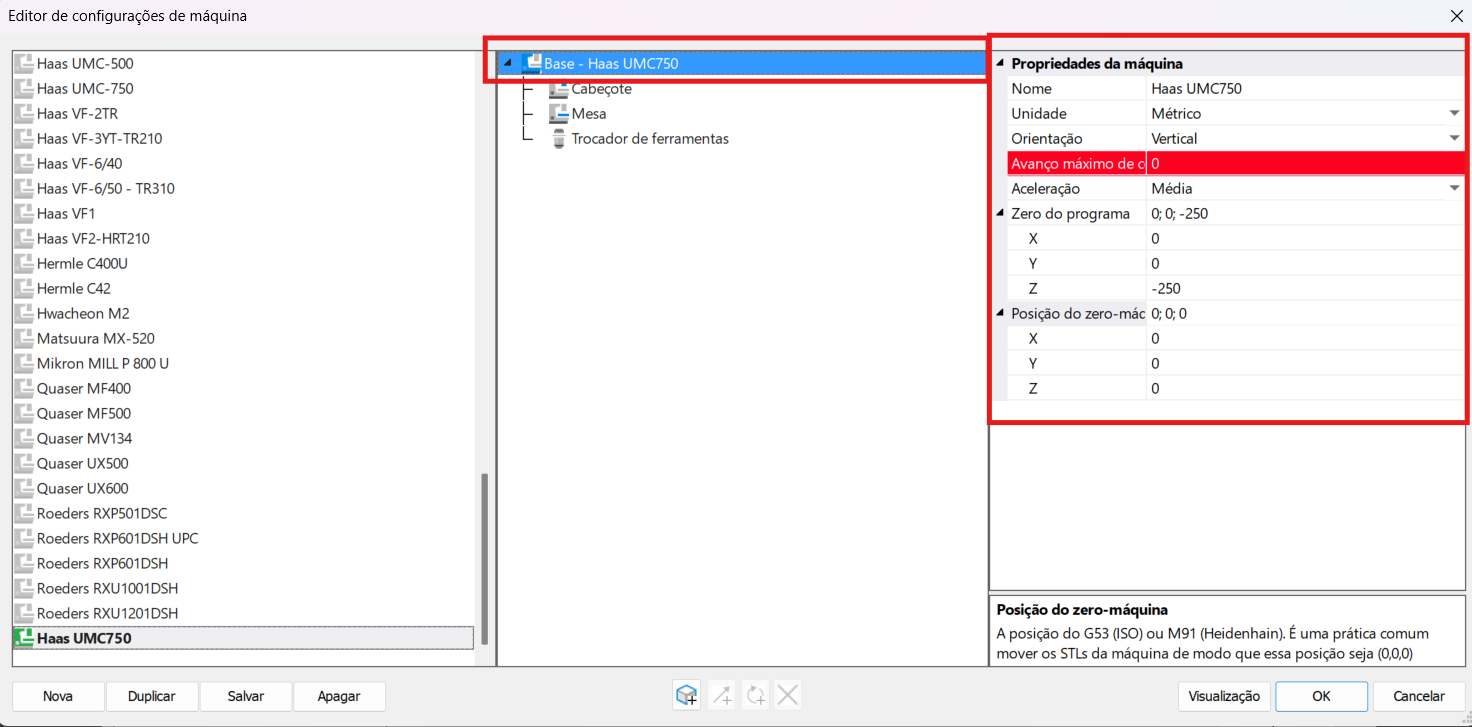Click the Cabeçote component icon in tree
The width and height of the screenshot is (1472, 727).
pyautogui.click(x=558, y=88)
